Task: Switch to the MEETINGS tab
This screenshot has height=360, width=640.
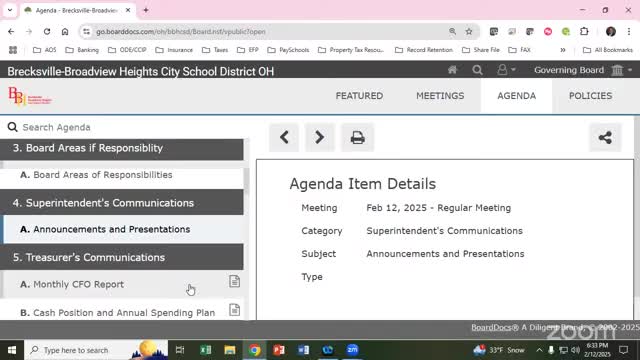Action: [440, 96]
